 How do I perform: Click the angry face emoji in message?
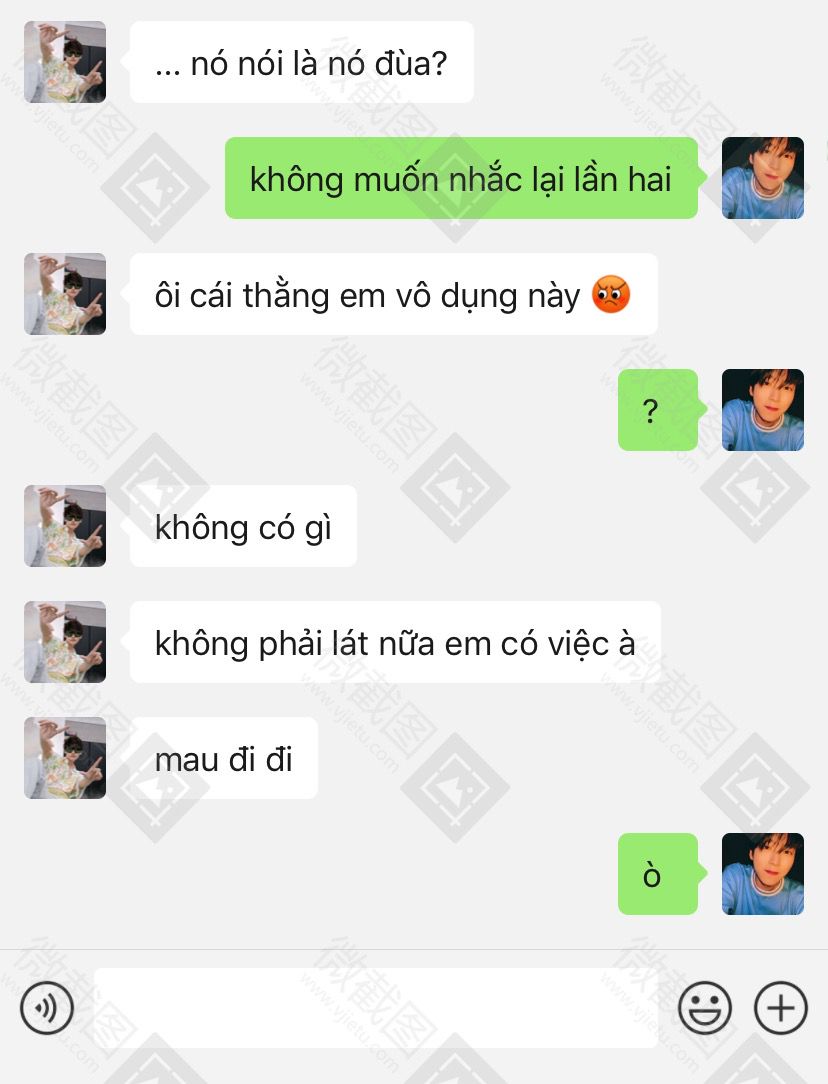pos(611,295)
